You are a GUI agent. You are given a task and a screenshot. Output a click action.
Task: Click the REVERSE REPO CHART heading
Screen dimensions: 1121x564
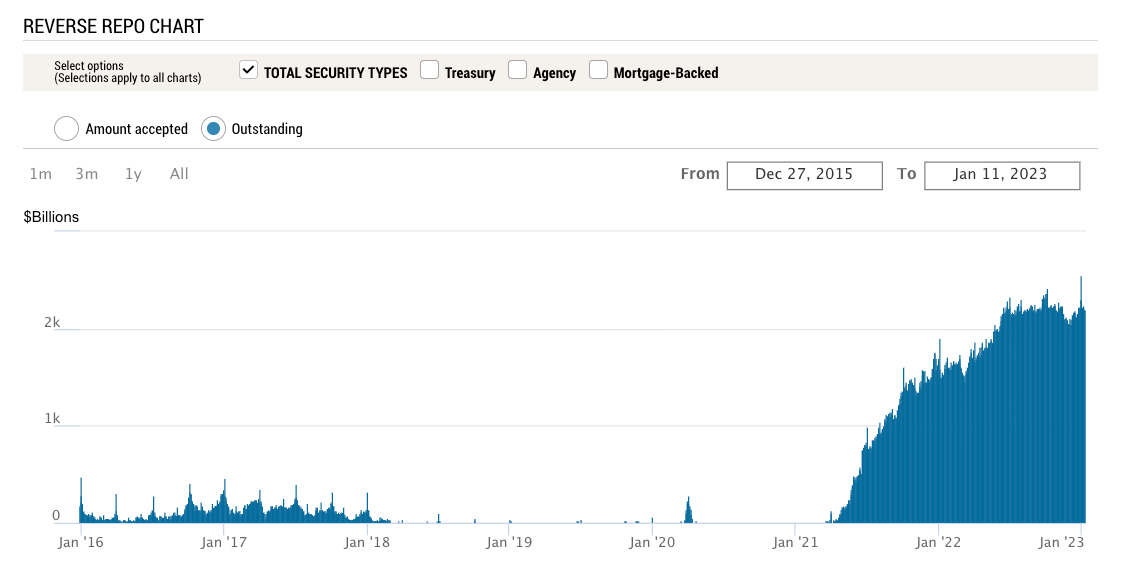[x=113, y=26]
